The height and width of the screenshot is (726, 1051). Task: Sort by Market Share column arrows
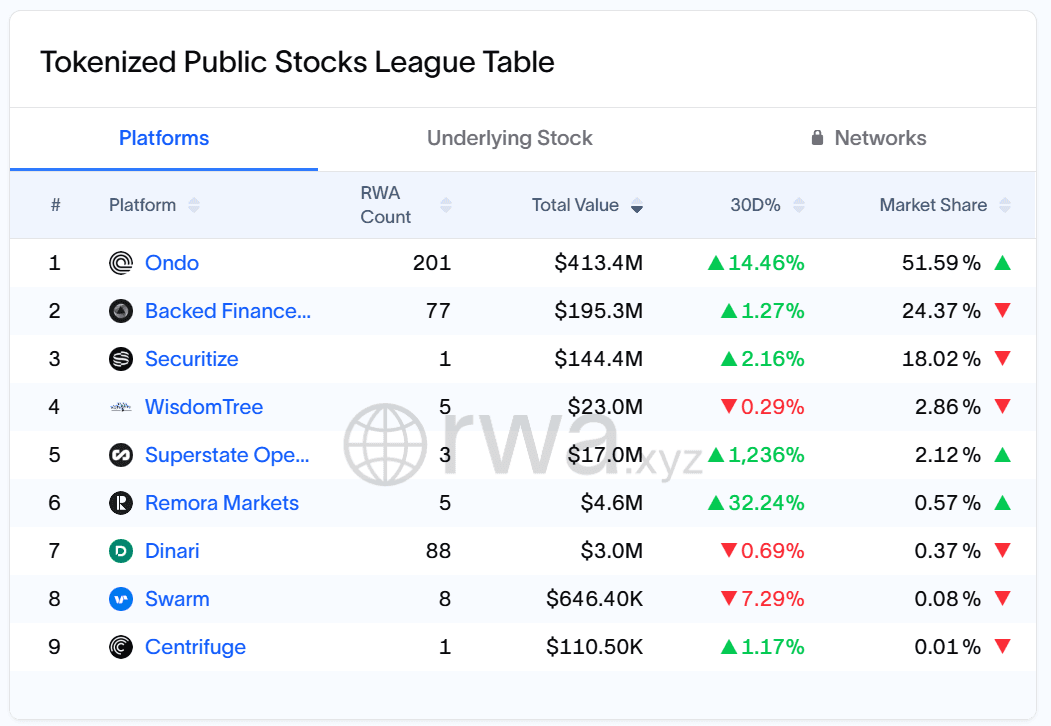click(1005, 205)
